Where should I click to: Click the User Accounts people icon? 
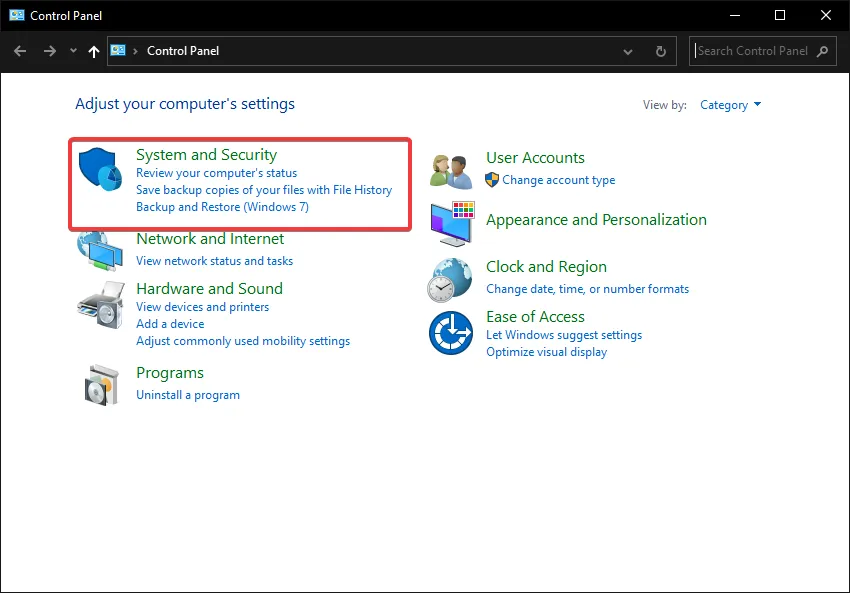[450, 170]
